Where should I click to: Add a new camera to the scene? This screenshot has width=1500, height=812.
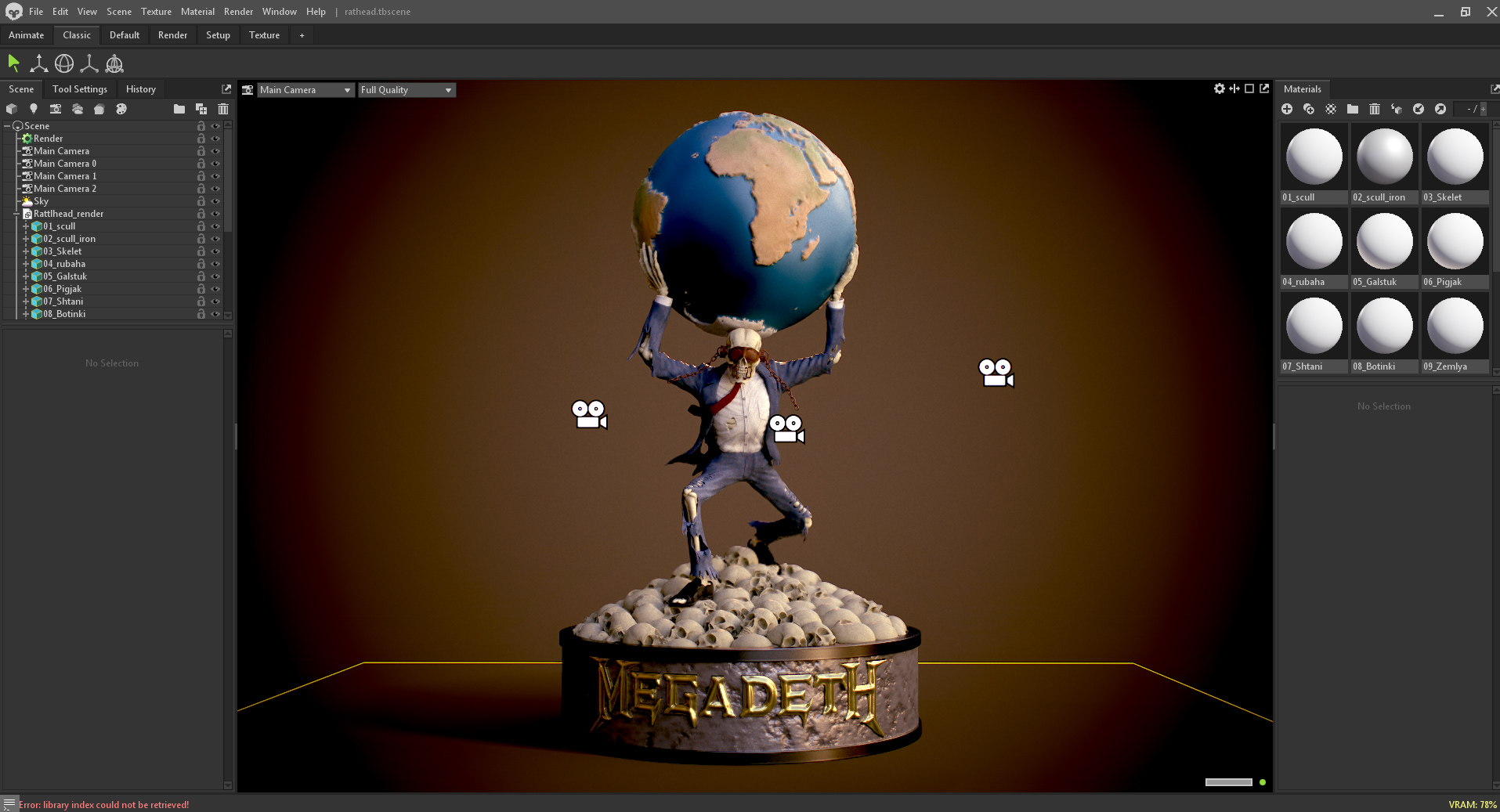click(x=56, y=109)
